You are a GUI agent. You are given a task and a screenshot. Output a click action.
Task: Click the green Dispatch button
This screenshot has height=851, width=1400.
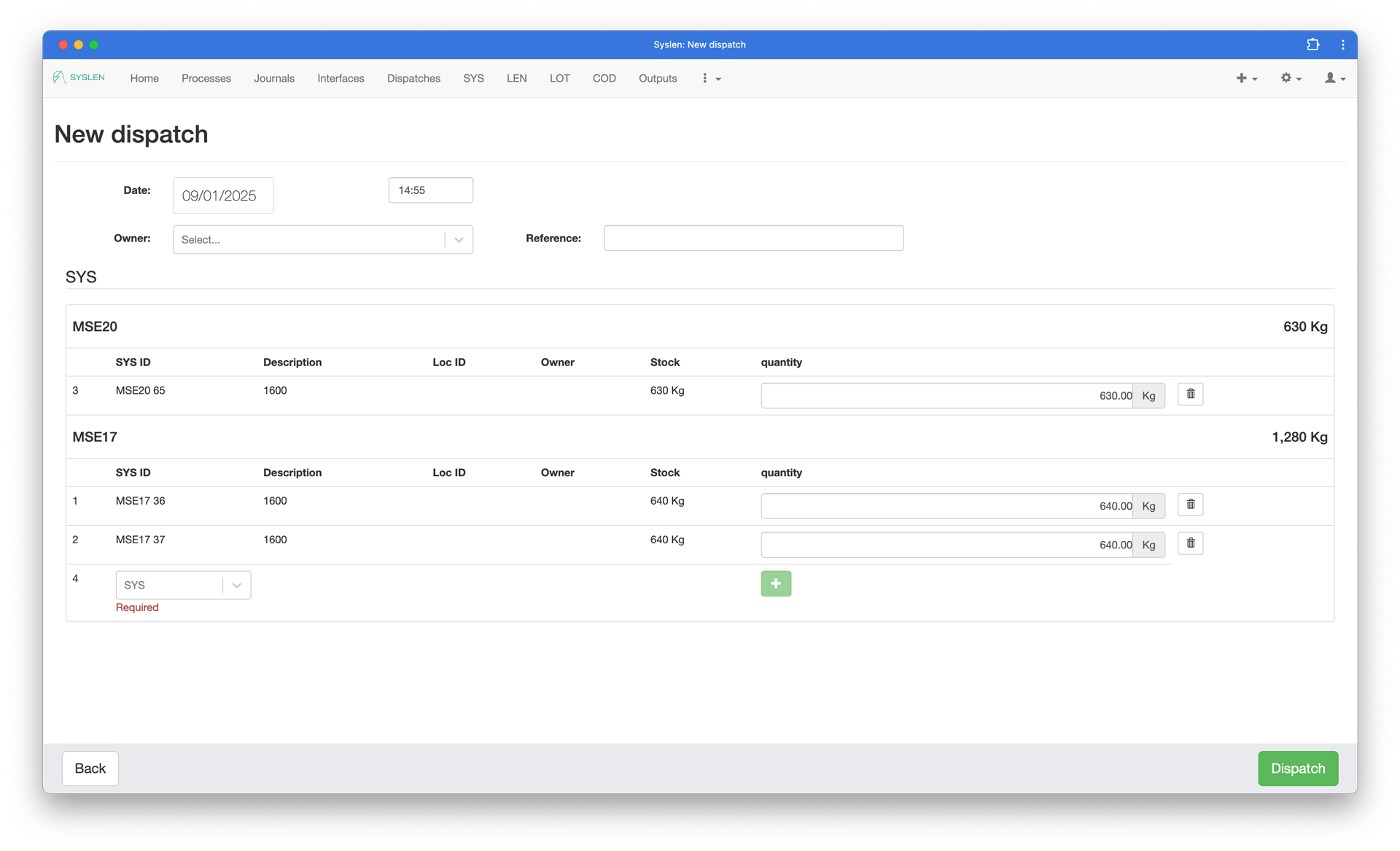(x=1297, y=769)
